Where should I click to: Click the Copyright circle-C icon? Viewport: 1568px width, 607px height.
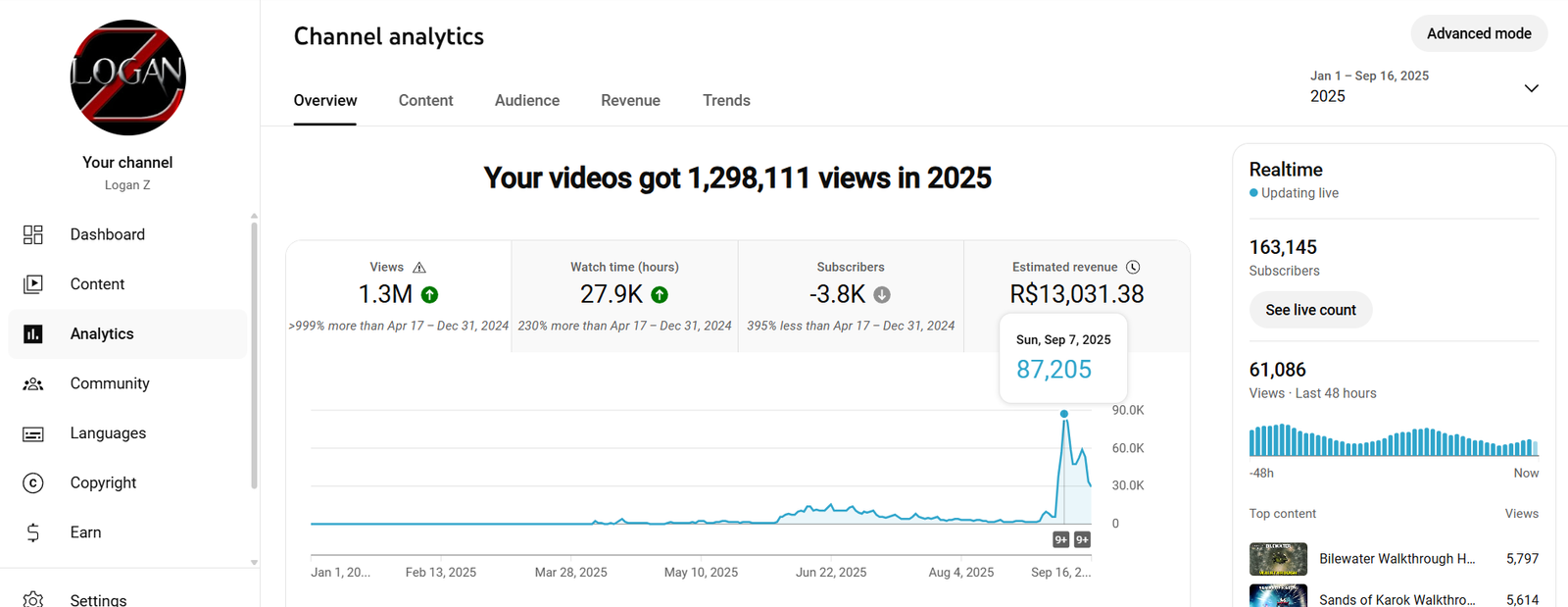(33, 483)
